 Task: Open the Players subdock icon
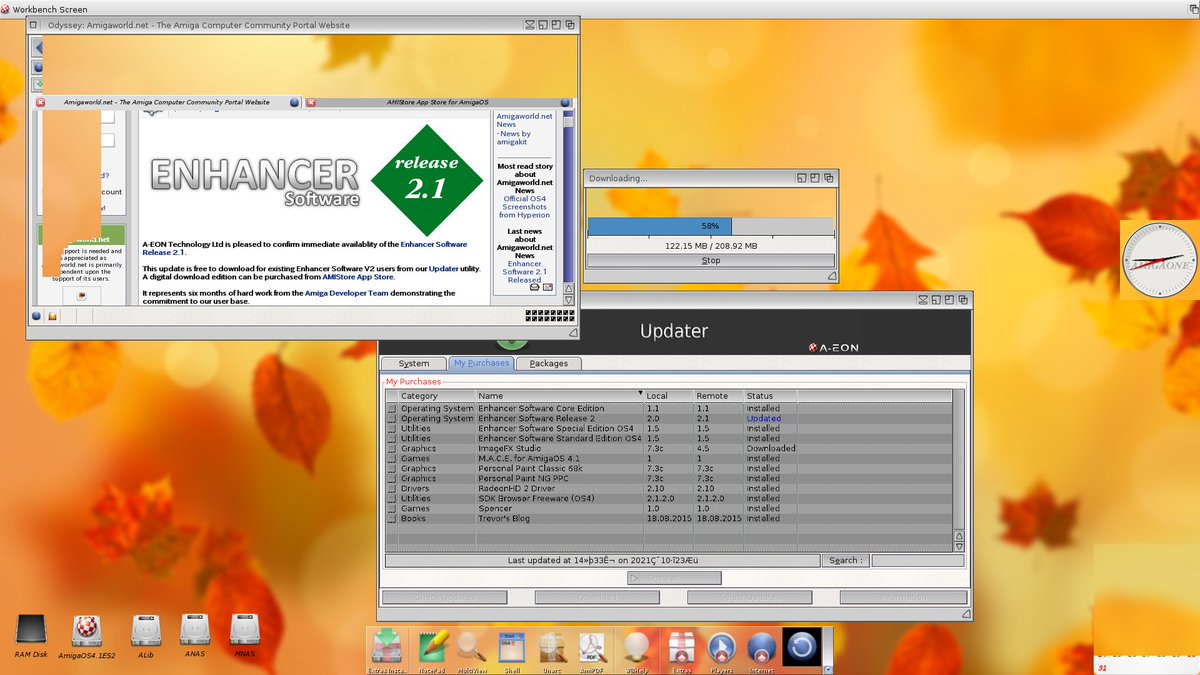coord(721,651)
